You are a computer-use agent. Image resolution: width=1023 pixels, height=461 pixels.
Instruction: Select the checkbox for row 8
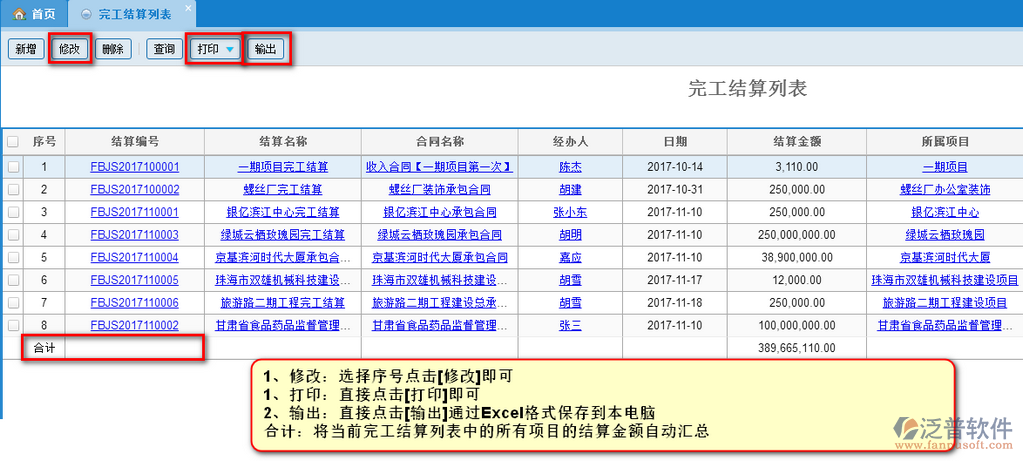[x=13, y=325]
